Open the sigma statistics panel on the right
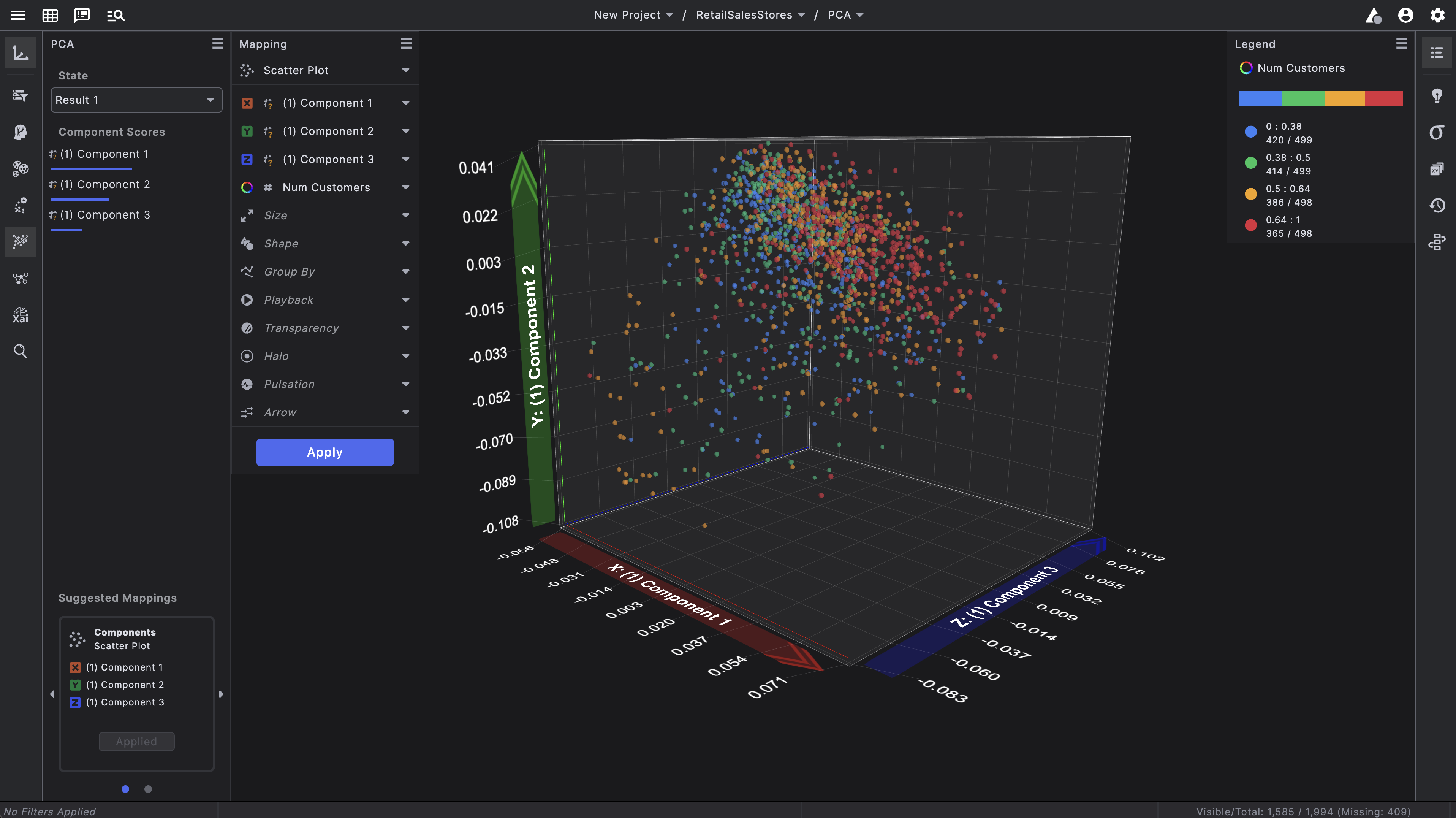1456x818 pixels. point(1437,132)
